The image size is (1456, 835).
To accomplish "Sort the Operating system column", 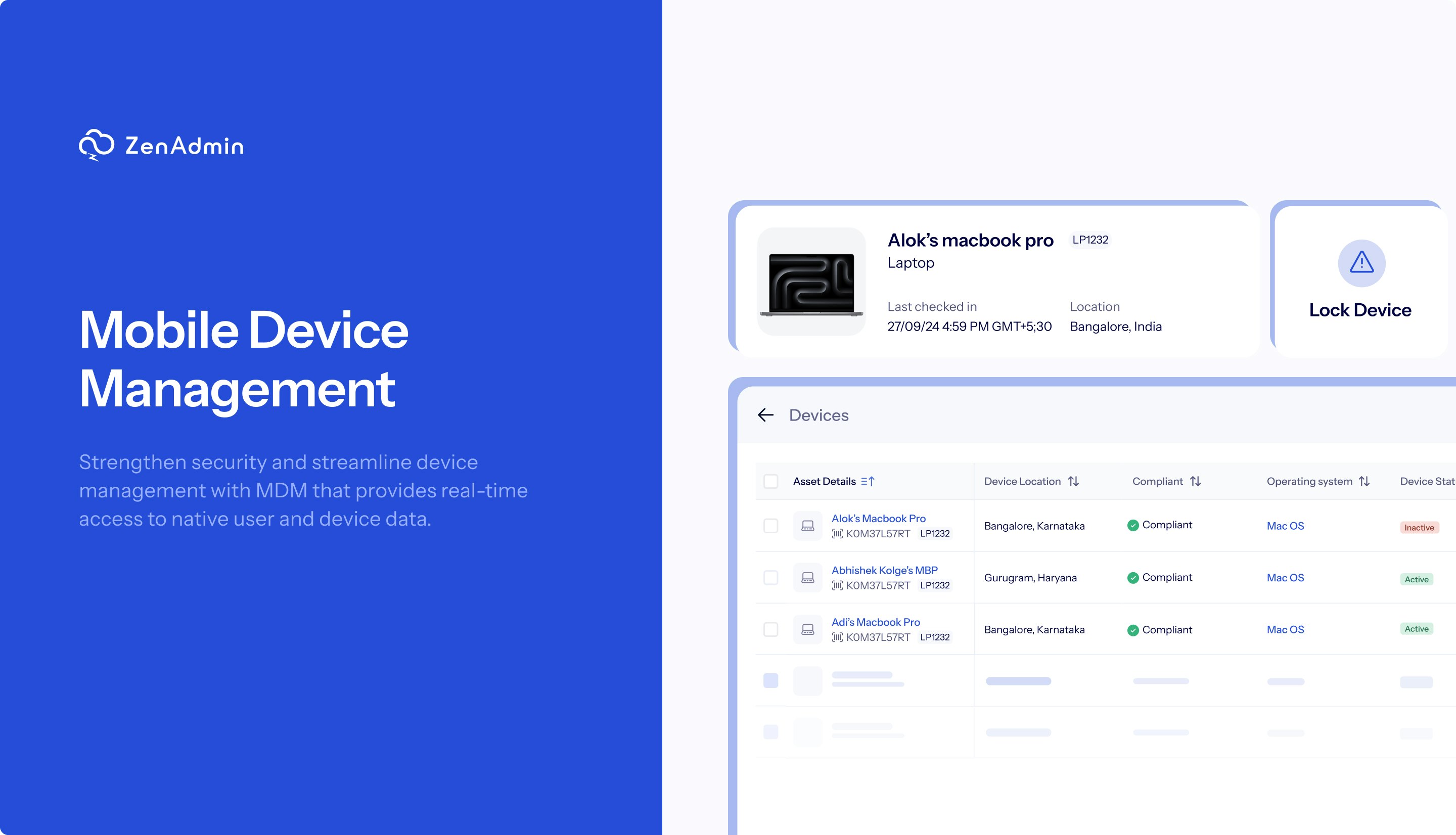I will pyautogui.click(x=1364, y=482).
